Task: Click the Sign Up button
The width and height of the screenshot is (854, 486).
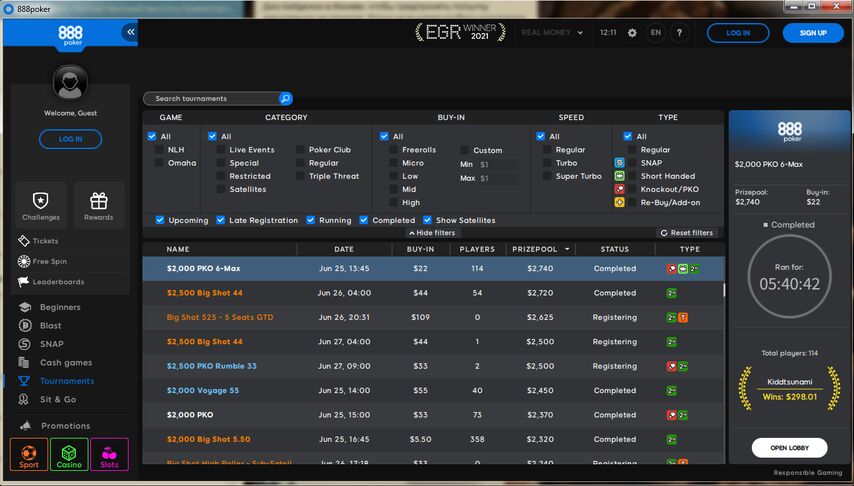Action: tap(813, 33)
